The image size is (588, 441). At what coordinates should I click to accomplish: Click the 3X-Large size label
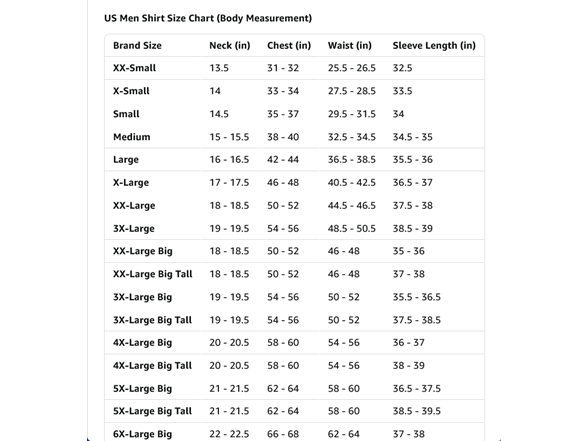[x=134, y=228]
